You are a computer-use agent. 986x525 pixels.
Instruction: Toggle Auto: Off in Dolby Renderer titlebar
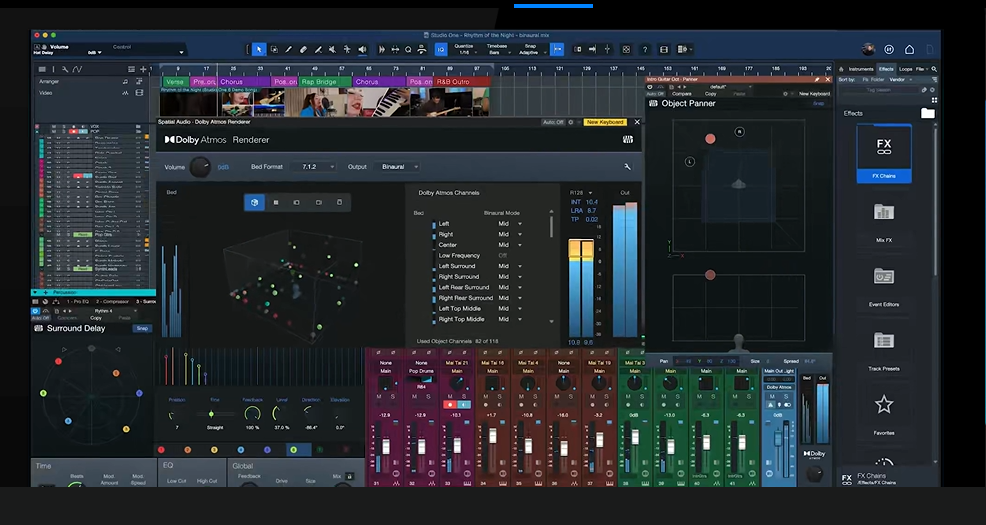(x=553, y=122)
